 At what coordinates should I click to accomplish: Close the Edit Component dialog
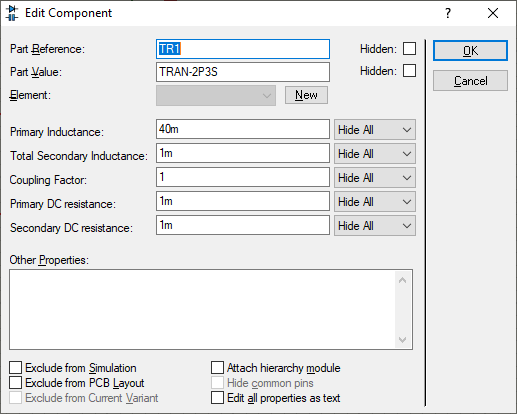[x=493, y=13]
